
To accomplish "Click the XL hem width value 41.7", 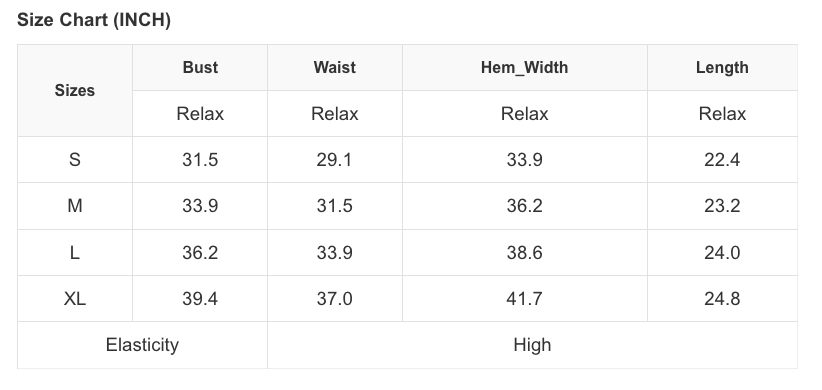I will 525,299.
